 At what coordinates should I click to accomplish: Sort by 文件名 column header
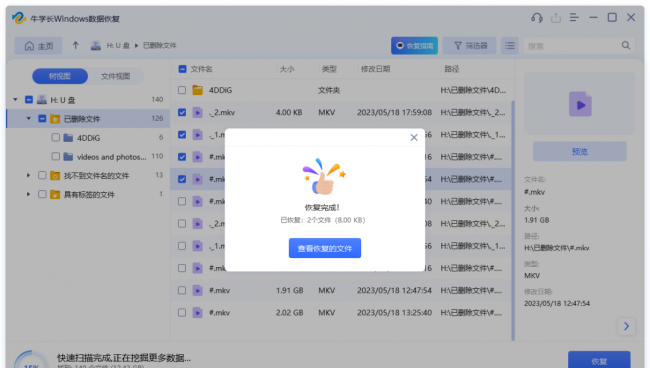point(201,69)
